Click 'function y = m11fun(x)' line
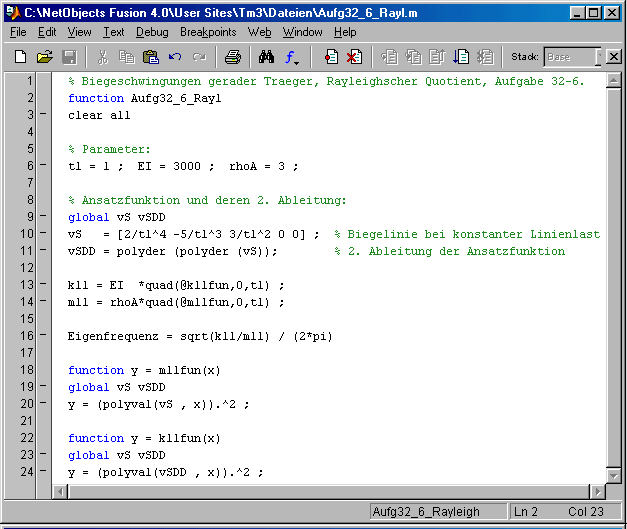Image resolution: width=627 pixels, height=529 pixels. pyautogui.click(x=144, y=370)
